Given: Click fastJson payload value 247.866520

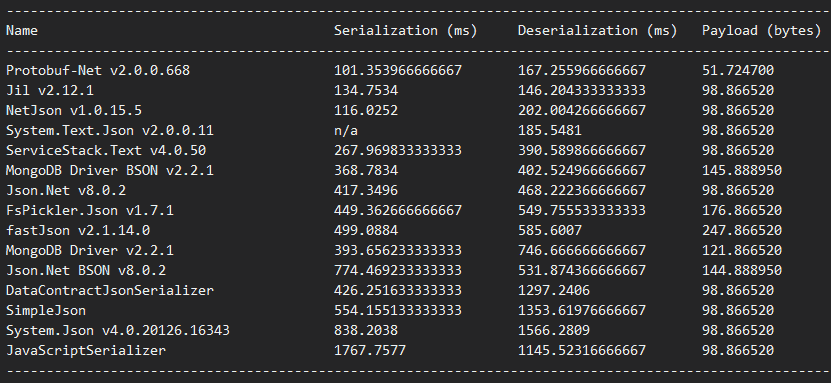Looking at the screenshot, I should tap(742, 230).
